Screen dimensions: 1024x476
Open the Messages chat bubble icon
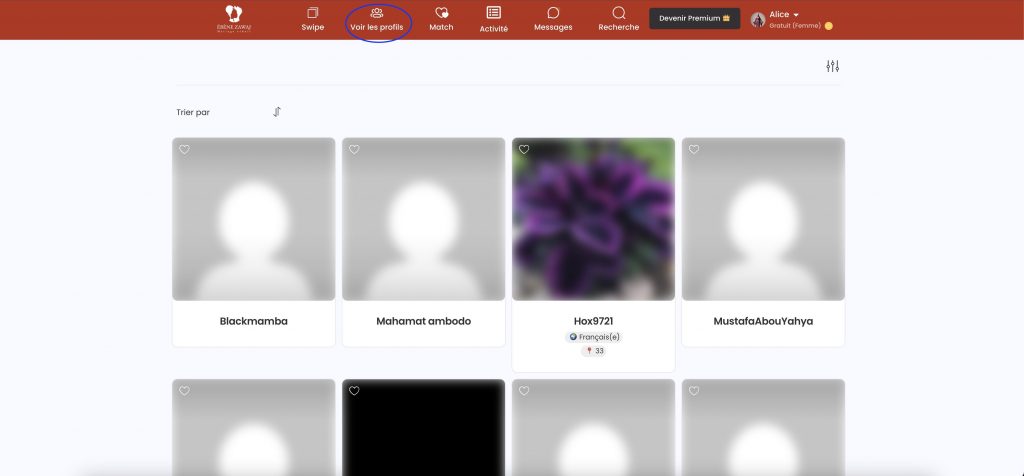[x=553, y=13]
